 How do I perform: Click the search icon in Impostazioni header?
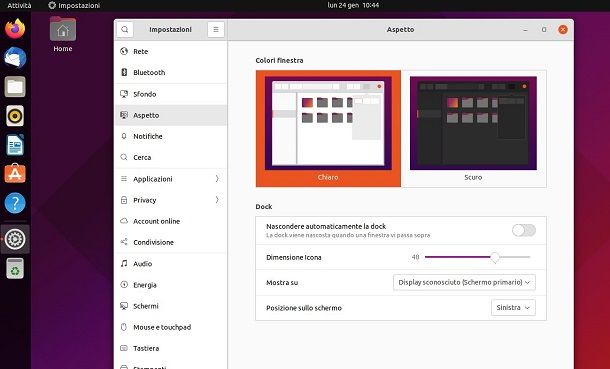coord(124,30)
